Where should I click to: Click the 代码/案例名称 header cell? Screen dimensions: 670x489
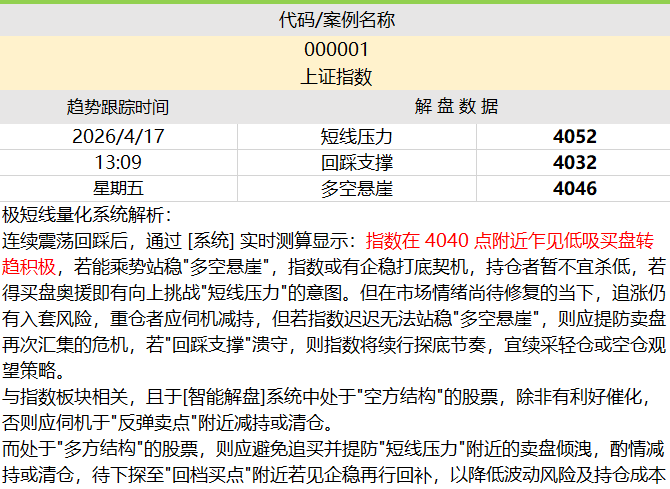tap(336, 21)
